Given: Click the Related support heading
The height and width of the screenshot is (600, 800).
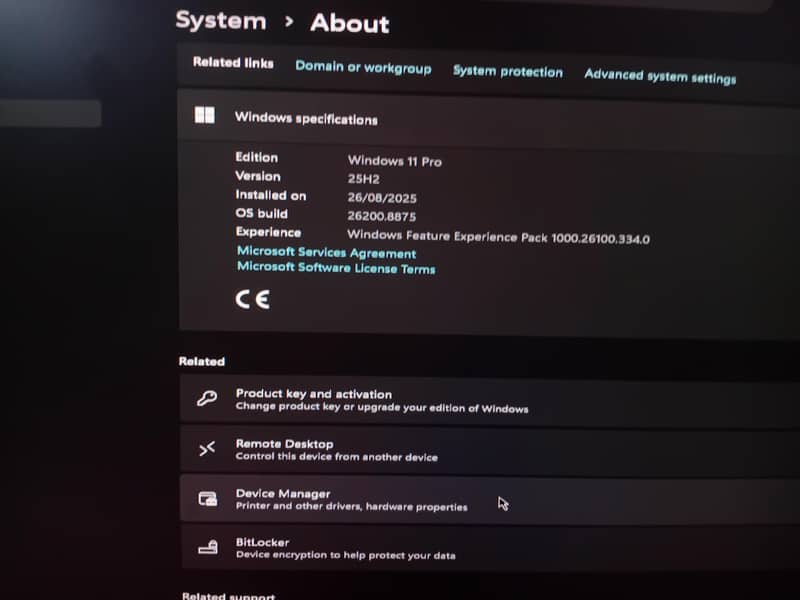Looking at the screenshot, I should (229, 595).
